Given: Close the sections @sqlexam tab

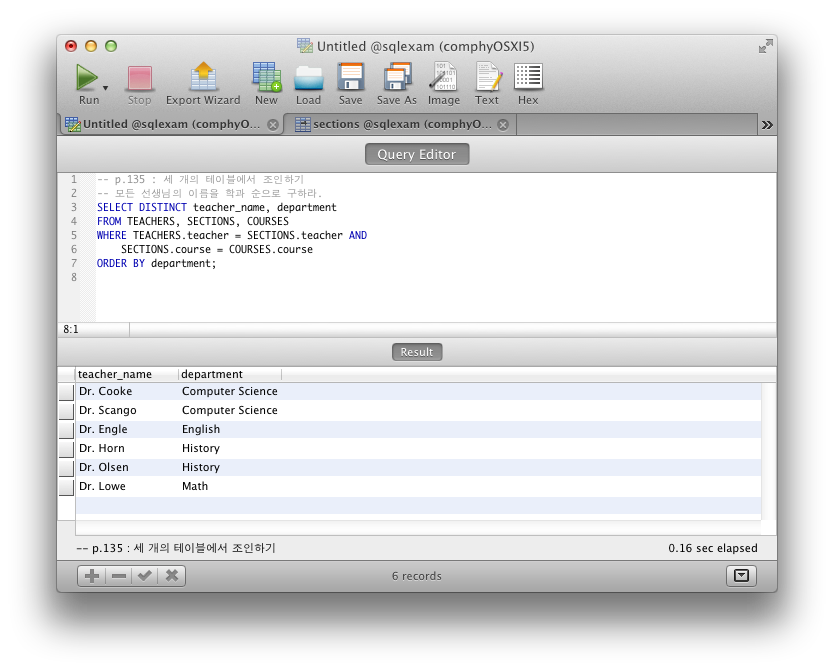Looking at the screenshot, I should (503, 124).
